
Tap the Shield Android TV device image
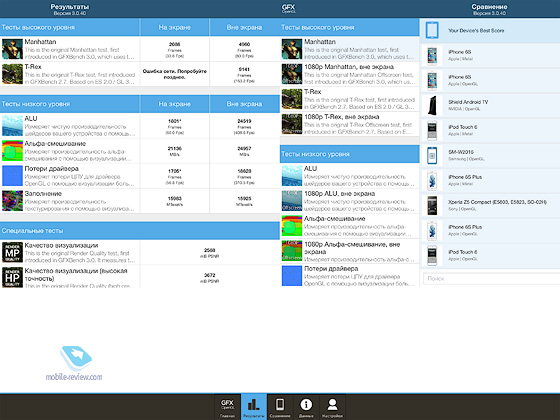432,105
